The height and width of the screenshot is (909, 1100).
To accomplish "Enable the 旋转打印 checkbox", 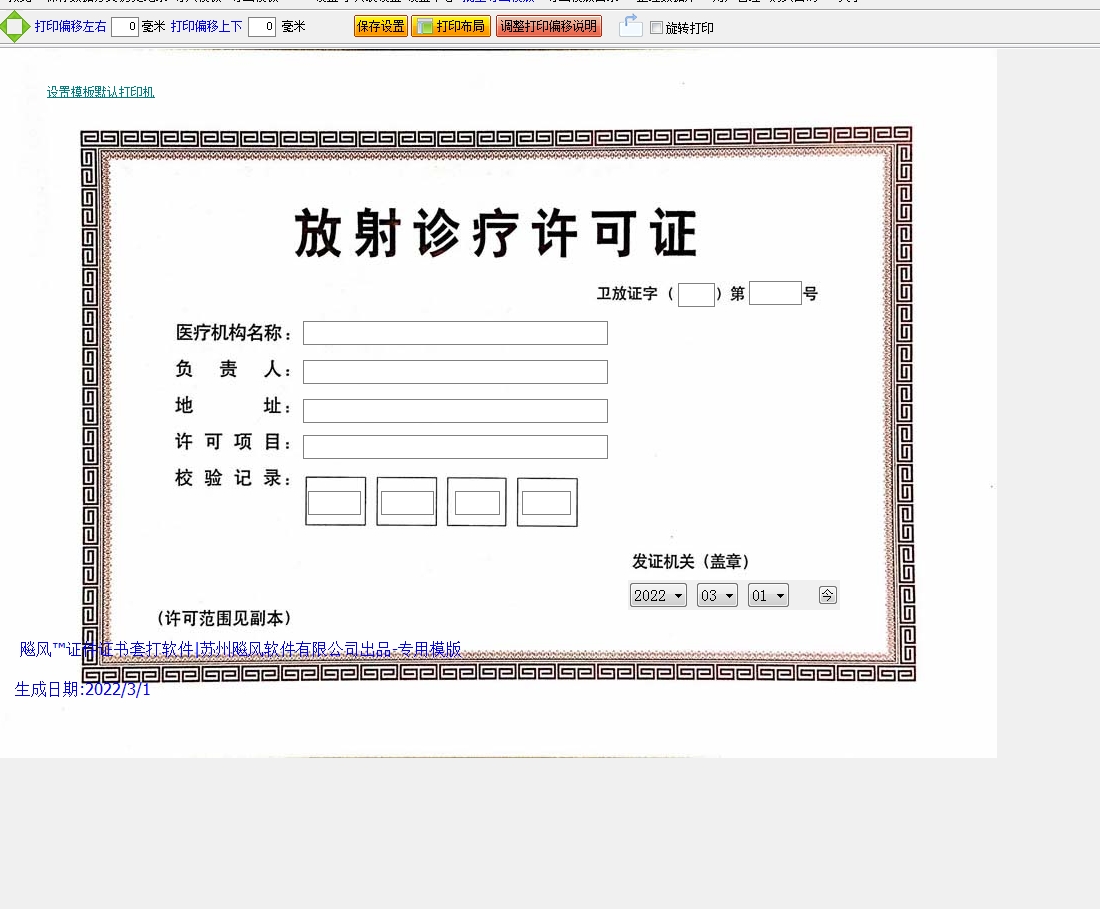I will (656, 28).
